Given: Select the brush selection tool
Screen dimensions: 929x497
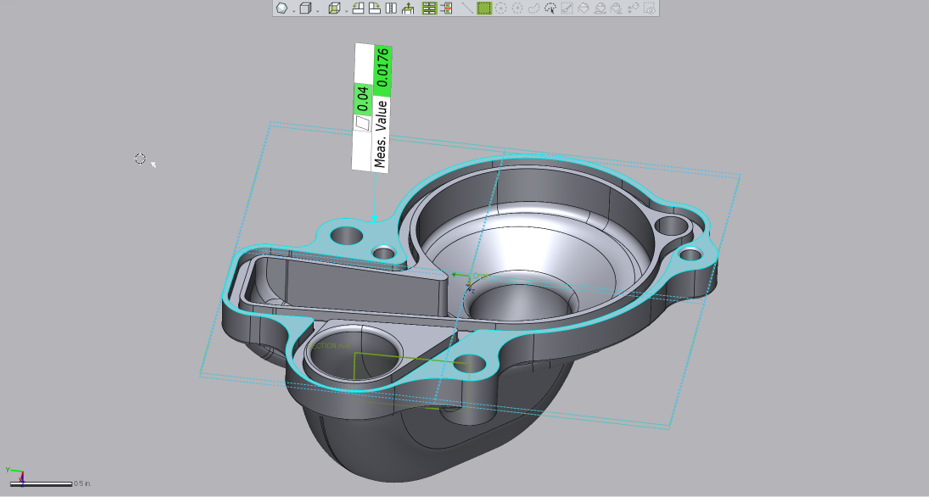Looking at the screenshot, I should [x=567, y=8].
